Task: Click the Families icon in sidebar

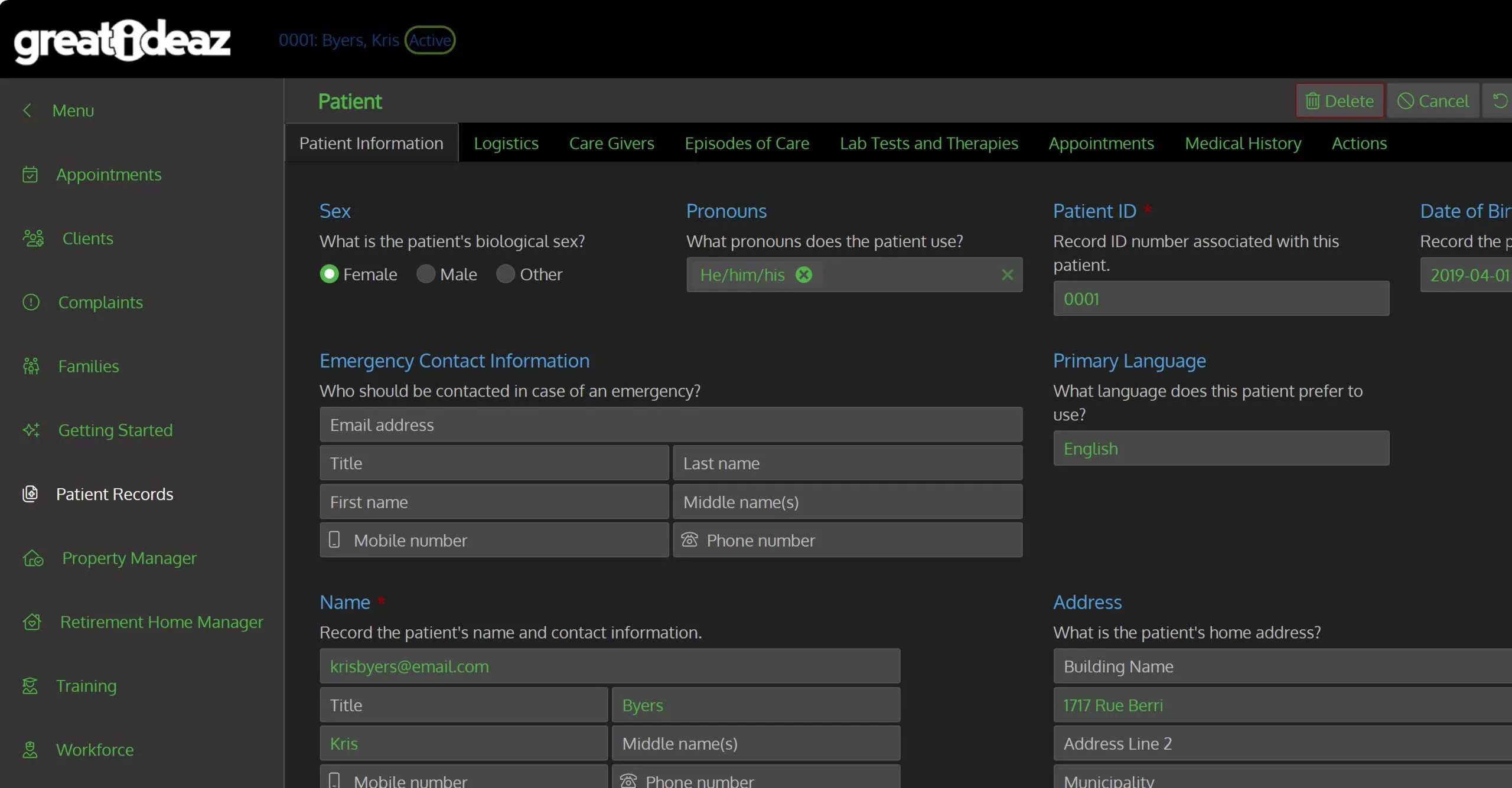Action: [31, 367]
